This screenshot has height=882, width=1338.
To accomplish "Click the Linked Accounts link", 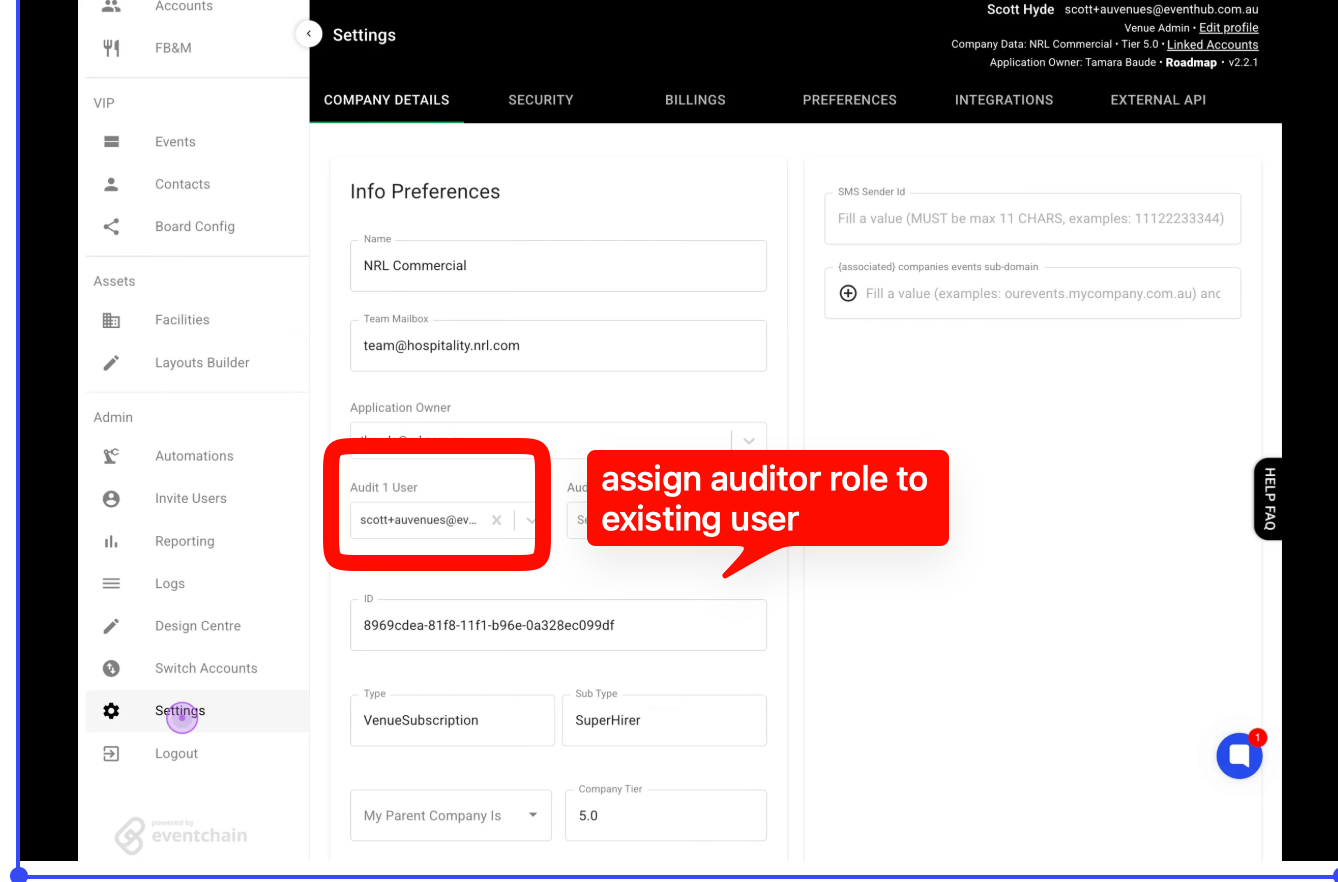I will point(1213,45).
